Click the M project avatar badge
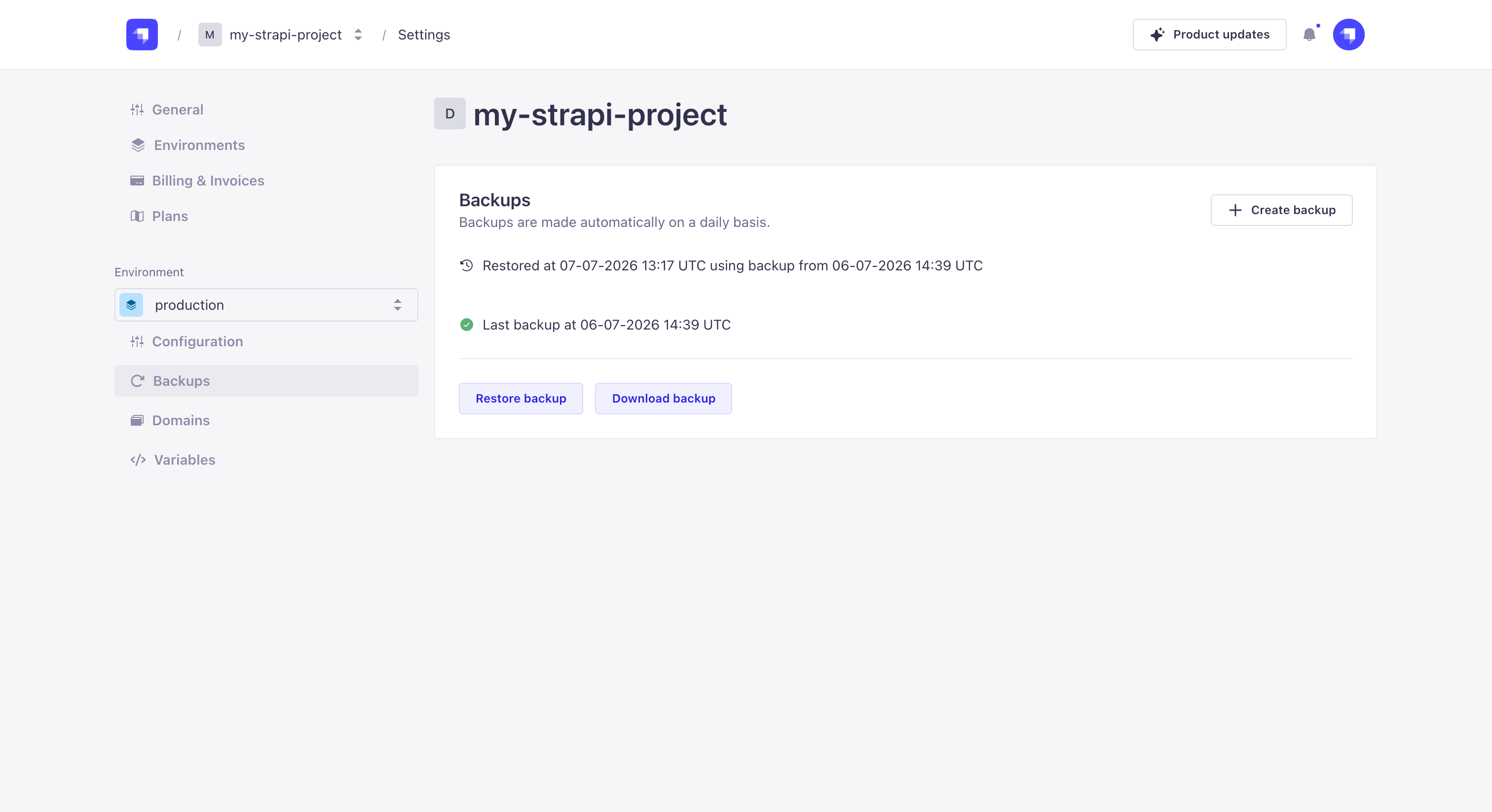The height and width of the screenshot is (812, 1492). (x=210, y=35)
